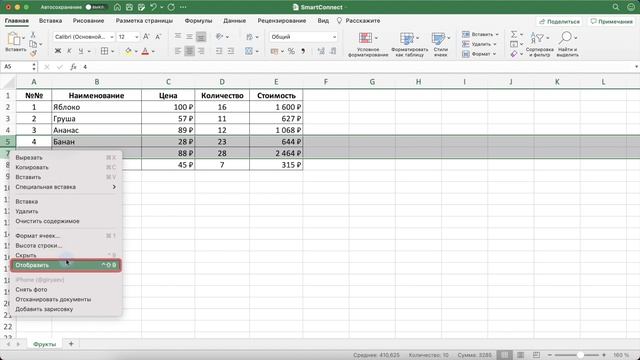Image resolution: width=640 pixels, height=360 pixels.
Task: Toggle bottom vertical alignment
Action: [x=201, y=37]
